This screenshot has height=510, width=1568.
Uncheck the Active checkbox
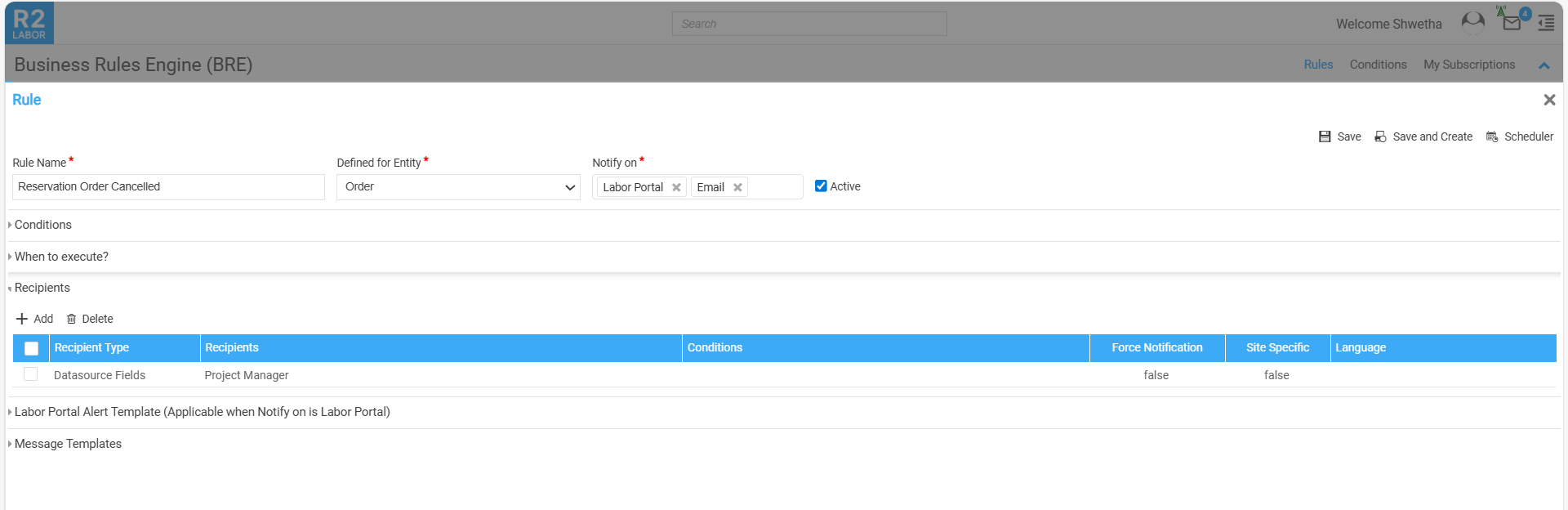pos(821,186)
